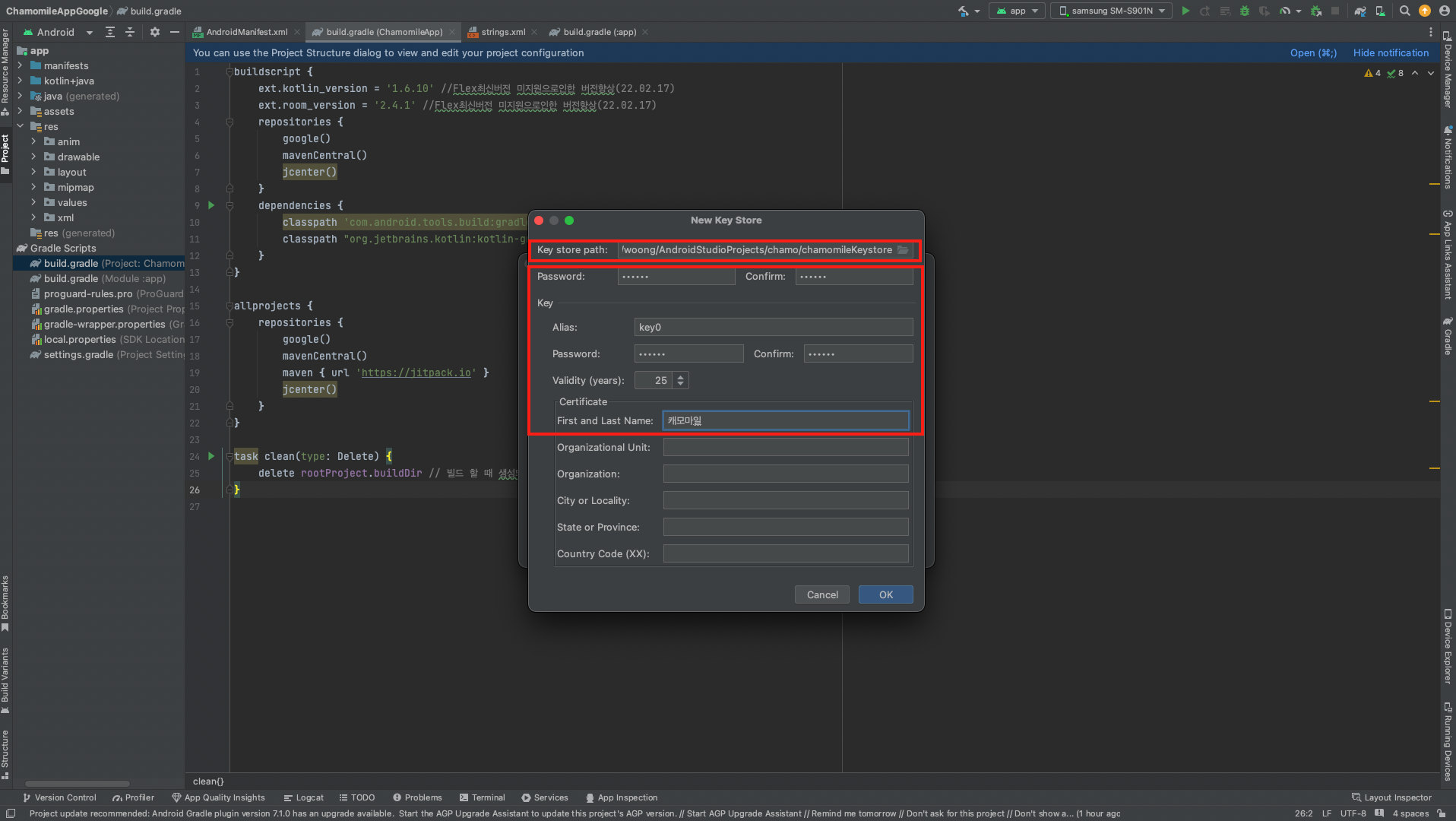Open the samsung SM-S901N device dropdown
Screen dimensions: 1456x821
[1111, 11]
